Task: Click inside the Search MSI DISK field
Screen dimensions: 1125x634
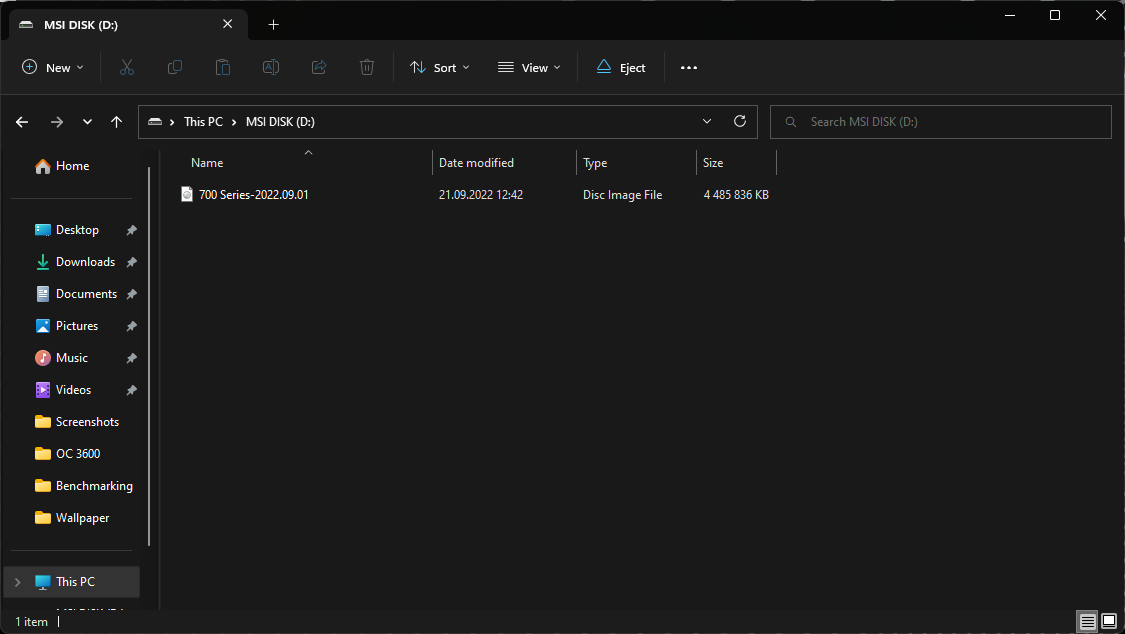Action: click(x=940, y=121)
